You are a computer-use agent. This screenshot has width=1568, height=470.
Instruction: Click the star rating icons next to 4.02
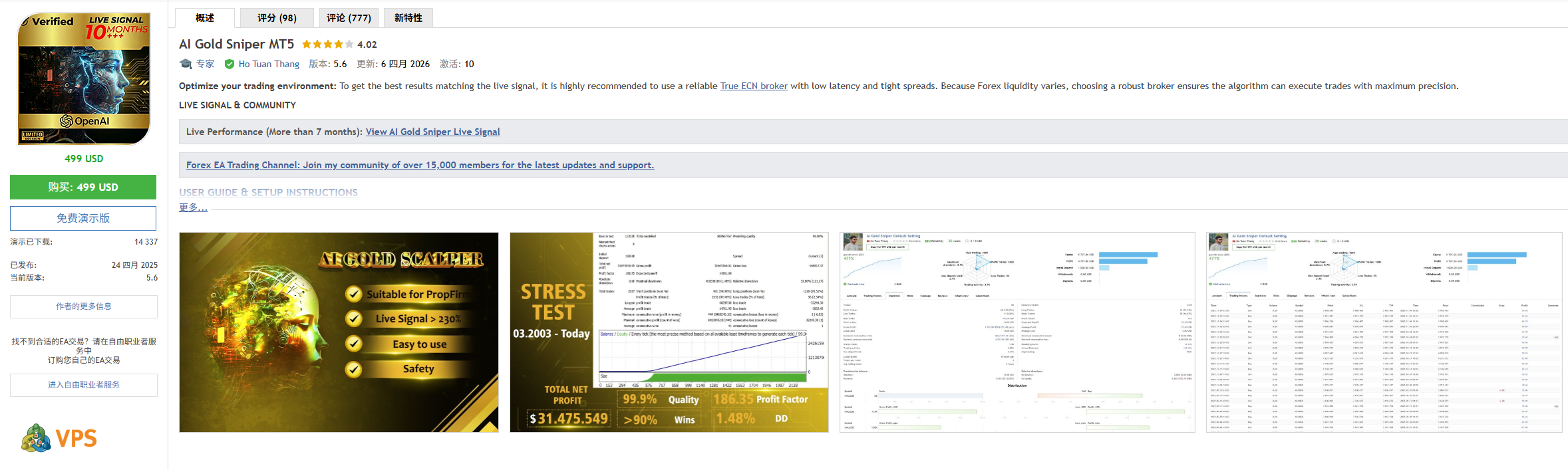click(x=327, y=45)
